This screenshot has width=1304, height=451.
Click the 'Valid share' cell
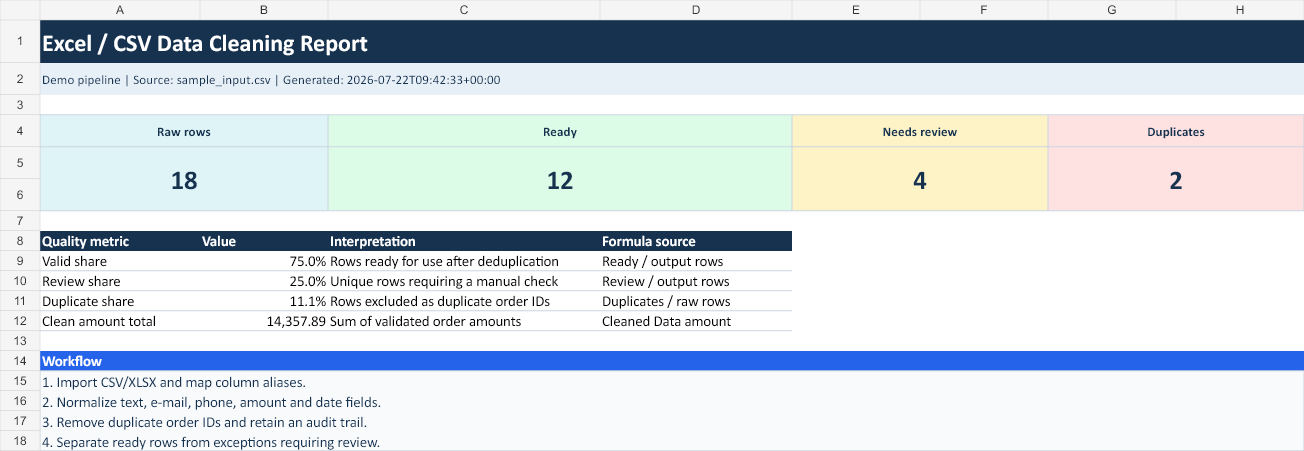120,261
